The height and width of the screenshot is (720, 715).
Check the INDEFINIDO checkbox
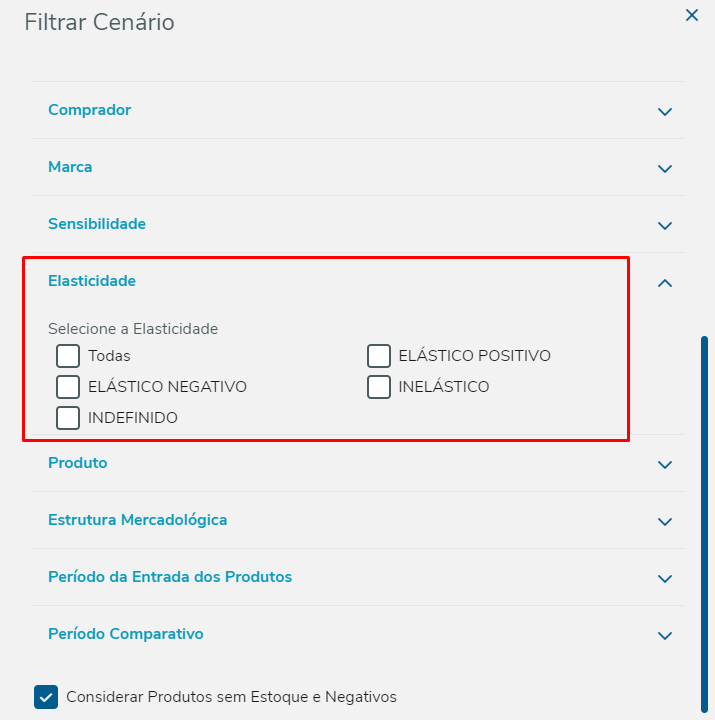(x=68, y=418)
